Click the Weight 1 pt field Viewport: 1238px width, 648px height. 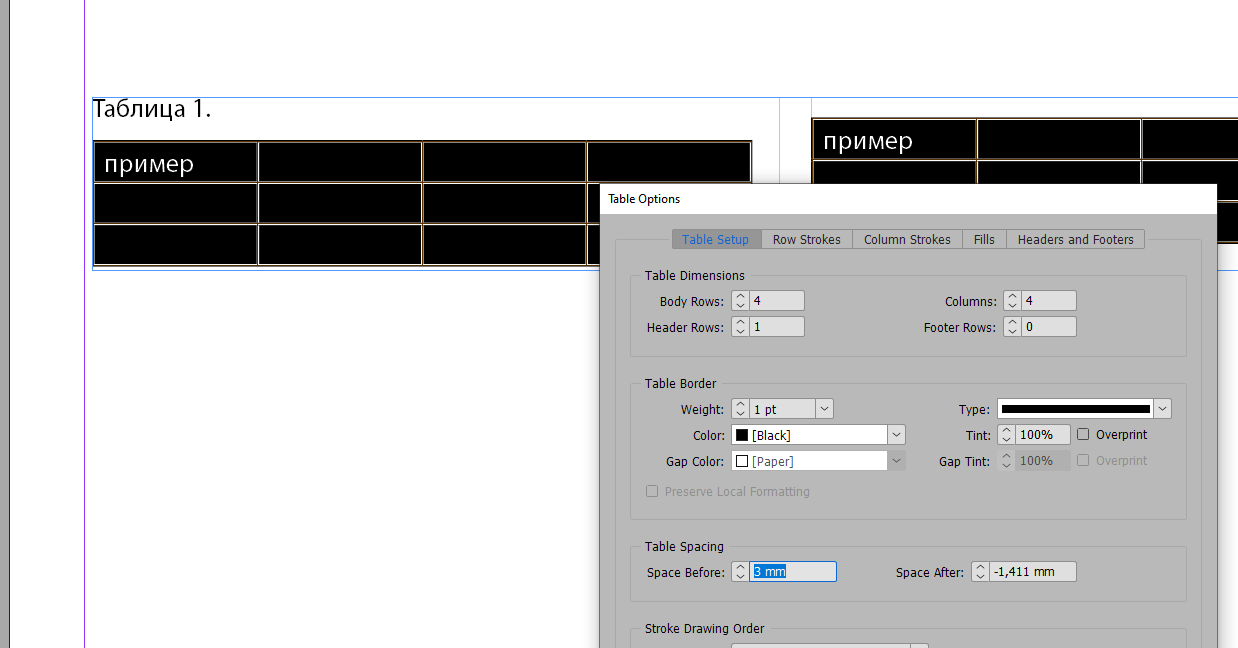[x=782, y=409]
